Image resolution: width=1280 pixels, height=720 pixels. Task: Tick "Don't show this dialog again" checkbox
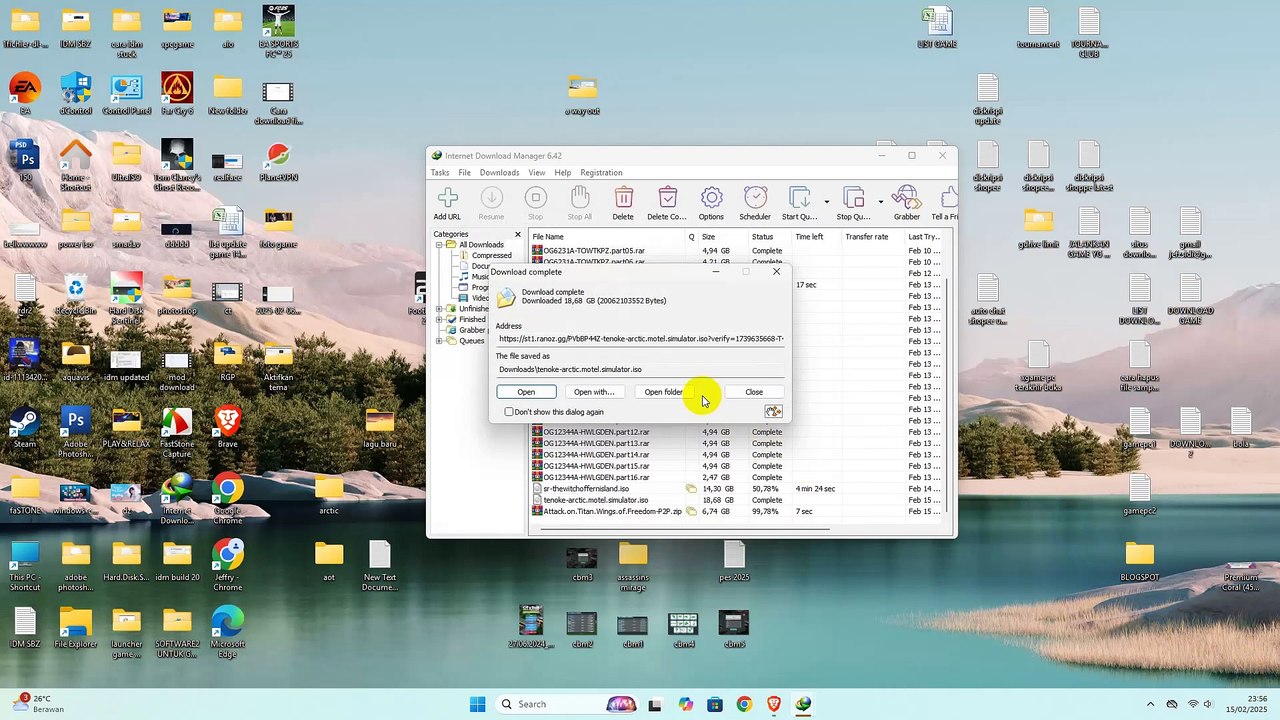(509, 412)
